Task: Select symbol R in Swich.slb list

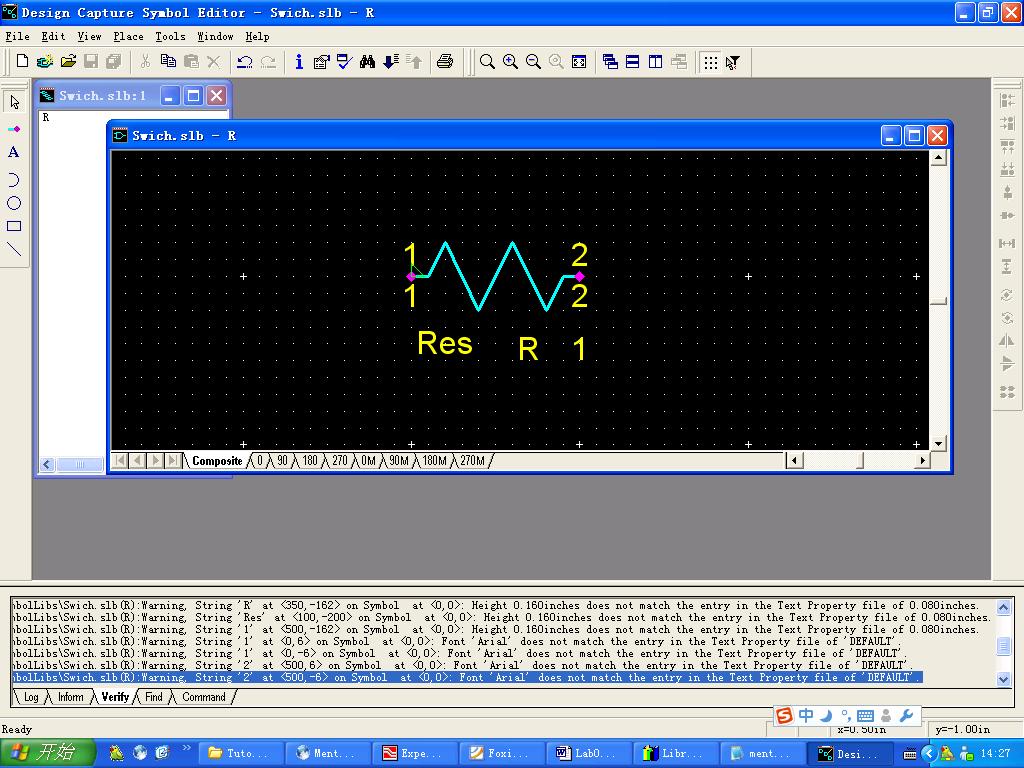Action: (46, 118)
